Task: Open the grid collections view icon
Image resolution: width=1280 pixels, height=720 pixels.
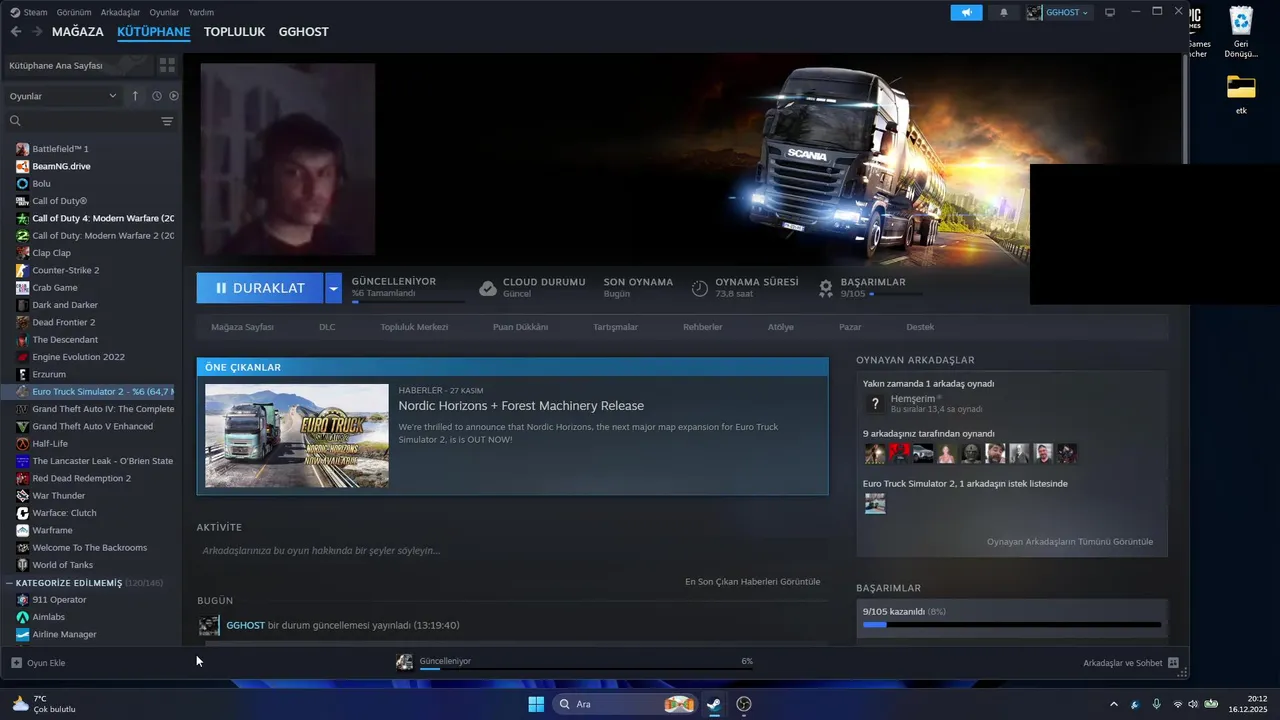Action: point(167,65)
